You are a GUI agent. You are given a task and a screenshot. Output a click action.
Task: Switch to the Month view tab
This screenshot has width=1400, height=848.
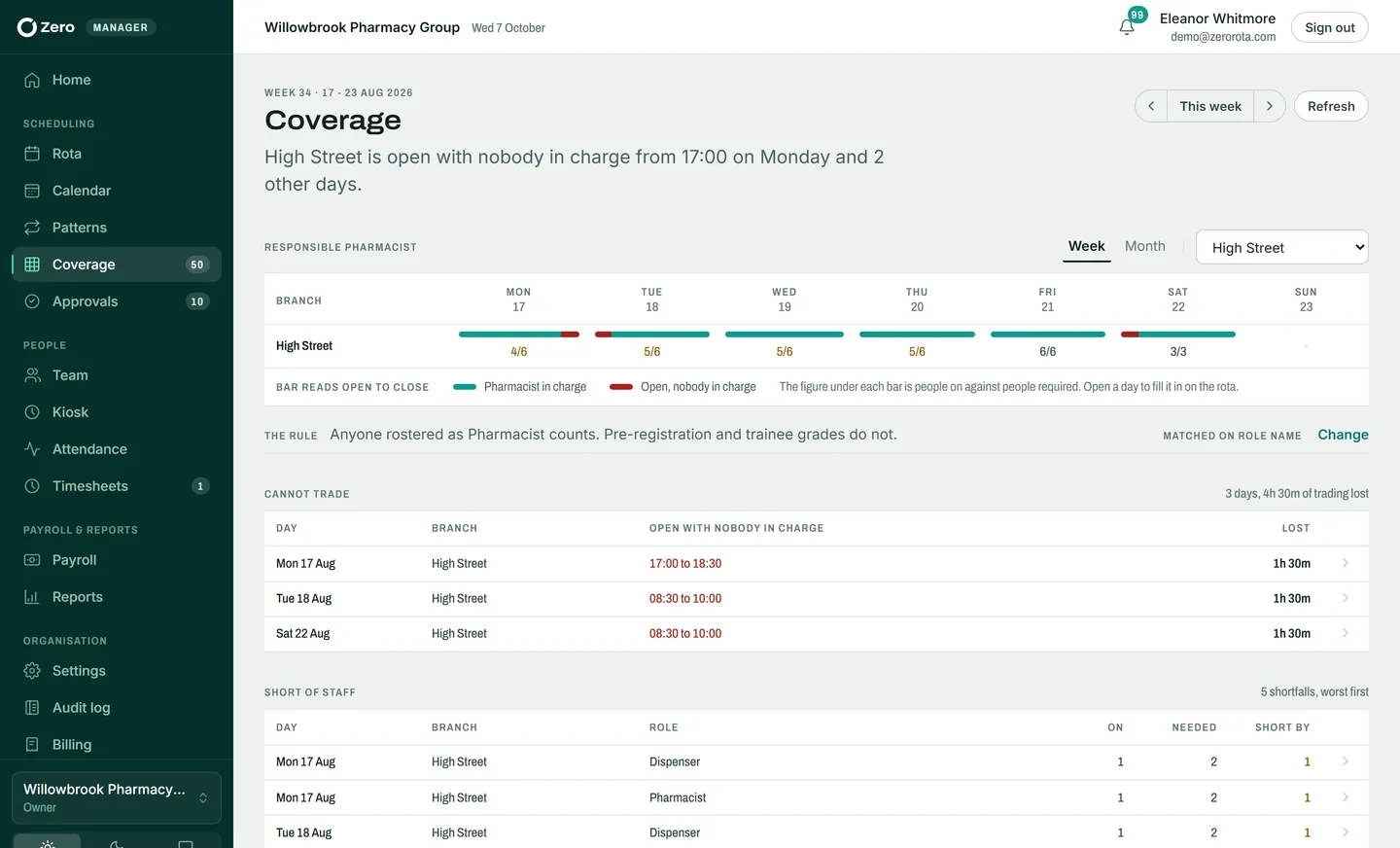1144,247
